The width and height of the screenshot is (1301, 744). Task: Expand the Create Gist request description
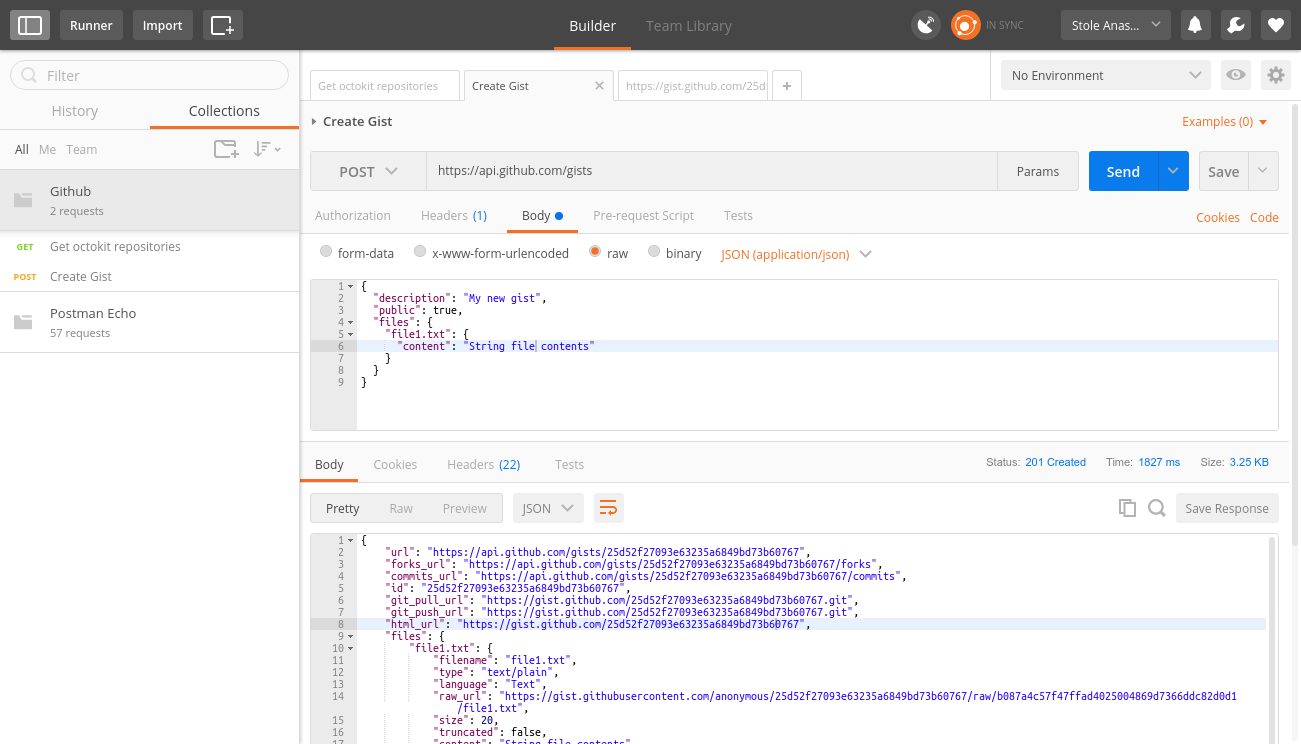[x=314, y=122]
